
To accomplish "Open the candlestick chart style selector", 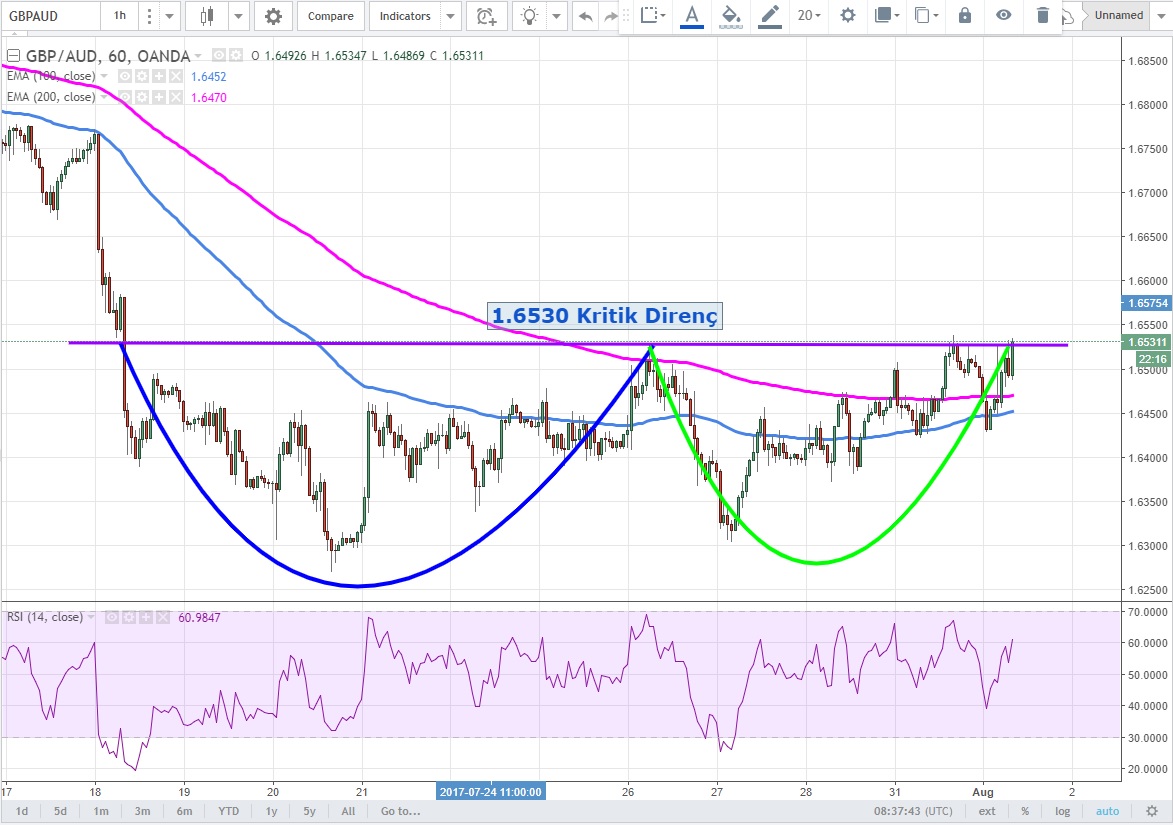I will (208, 16).
